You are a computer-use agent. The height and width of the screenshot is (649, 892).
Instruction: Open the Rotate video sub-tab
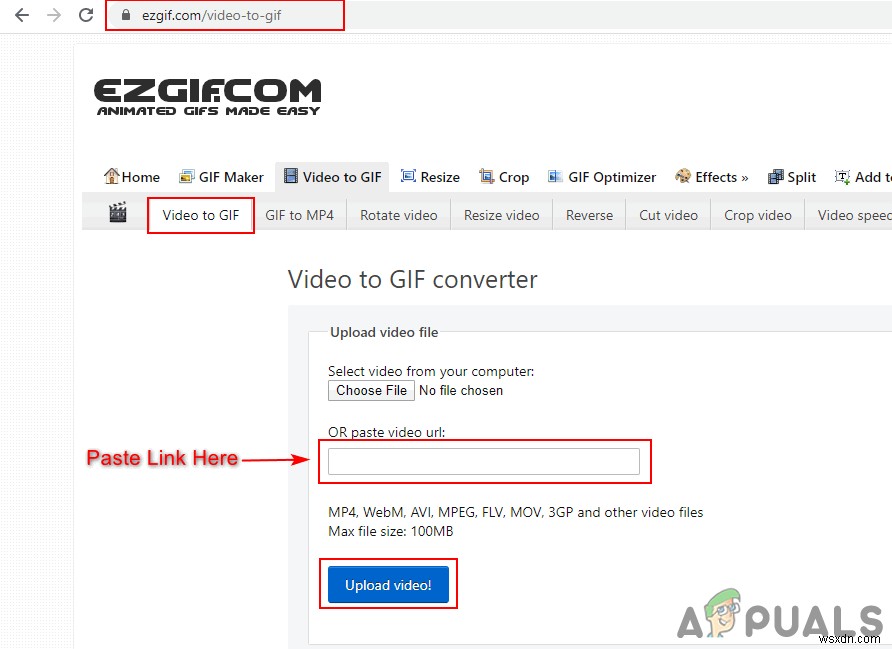point(398,215)
